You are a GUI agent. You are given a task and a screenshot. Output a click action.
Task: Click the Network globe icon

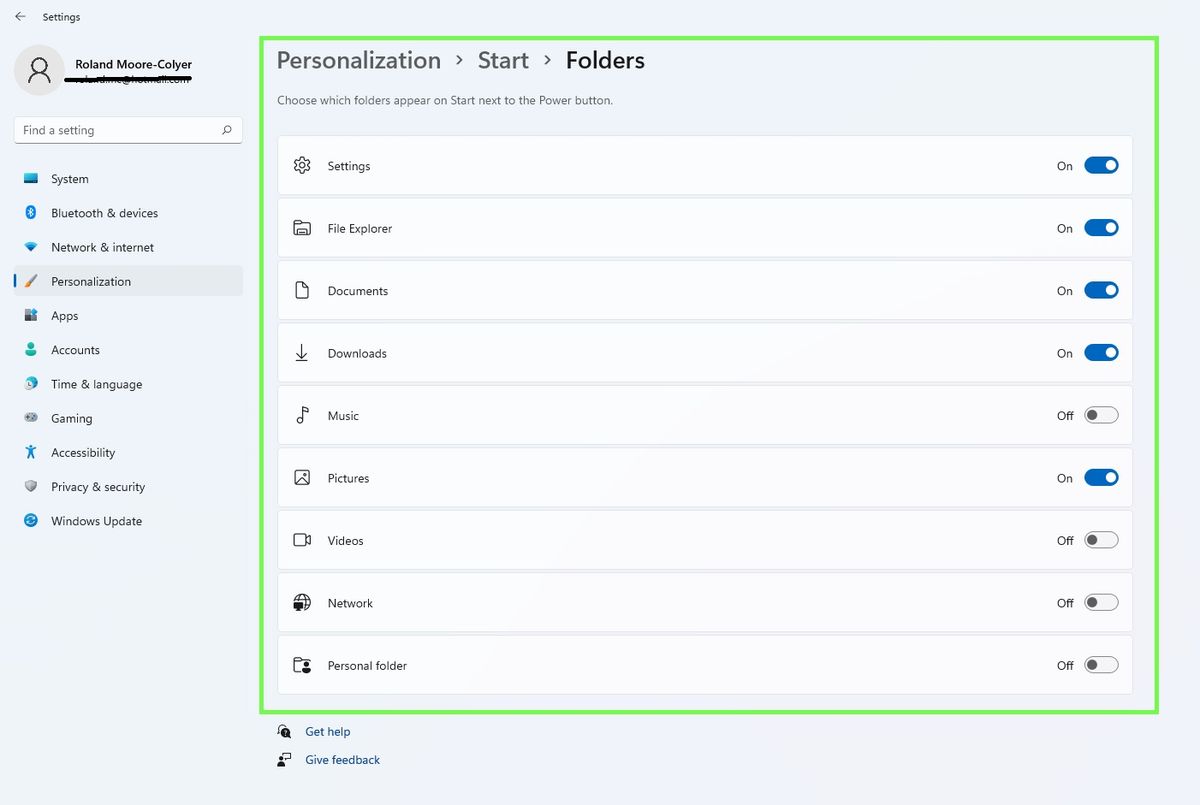click(x=302, y=602)
